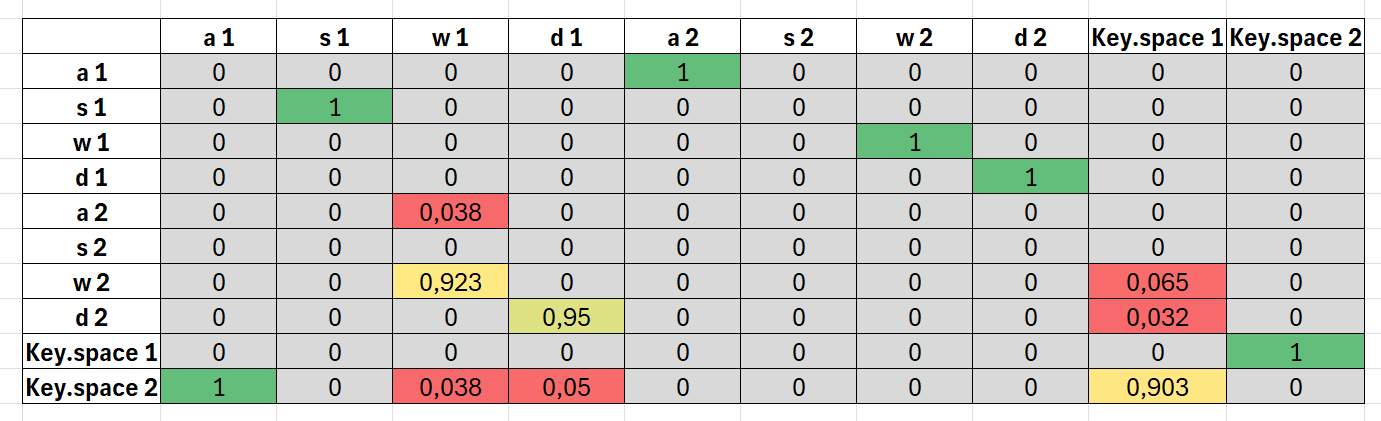
Task: Click the green 1 in Key.space 1 row
Action: click(1296, 353)
